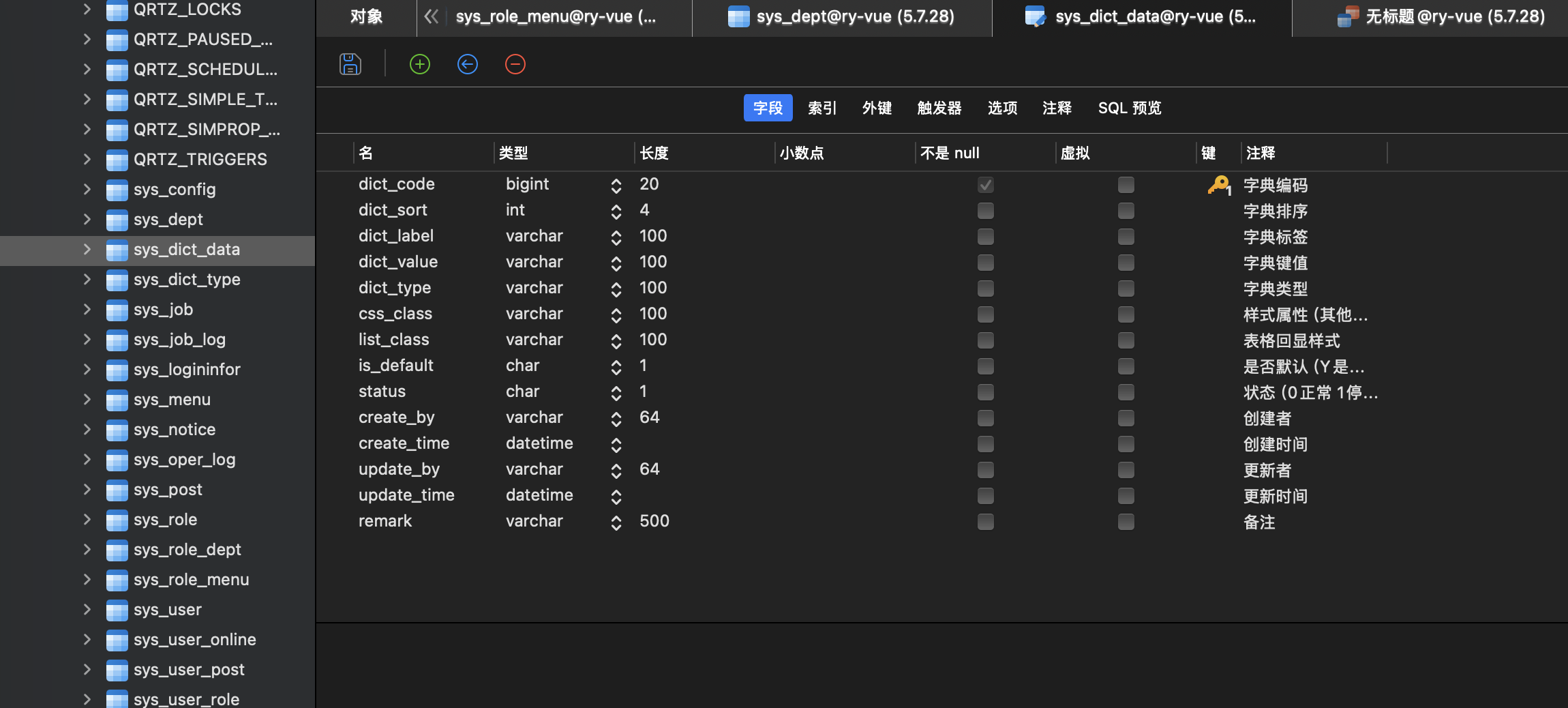Image resolution: width=1568 pixels, height=708 pixels.
Task: Enable not null for remark field
Action: [986, 522]
